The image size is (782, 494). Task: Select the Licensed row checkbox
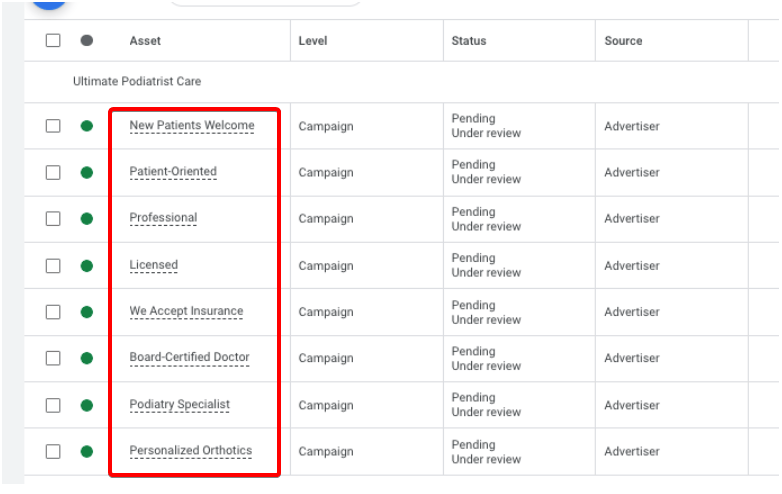click(53, 266)
